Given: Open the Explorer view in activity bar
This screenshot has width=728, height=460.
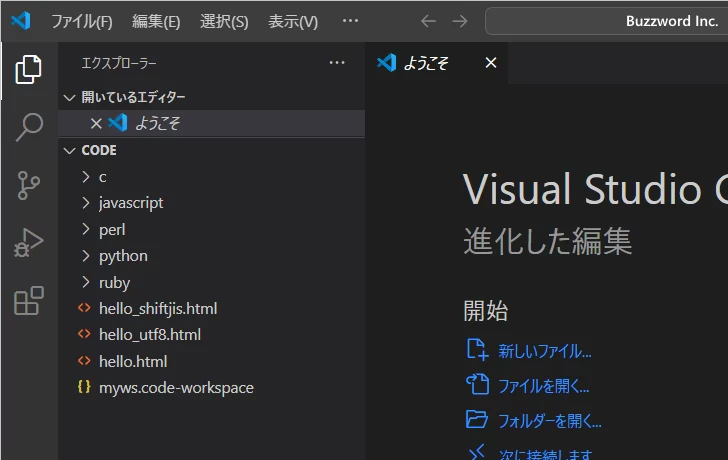Looking at the screenshot, I should [x=29, y=70].
